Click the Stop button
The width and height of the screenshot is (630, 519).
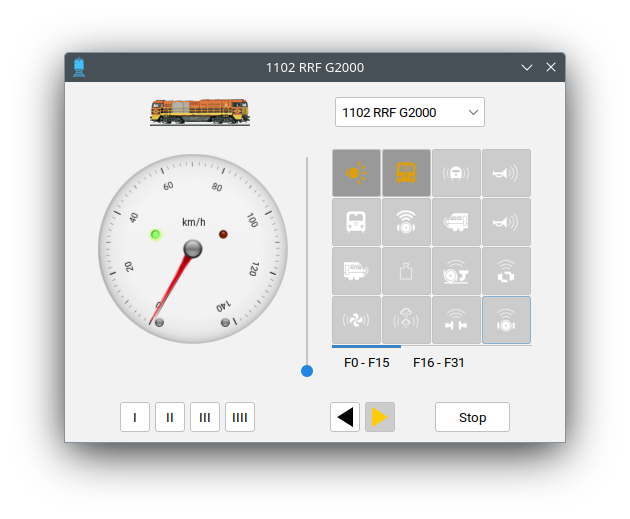coord(472,417)
